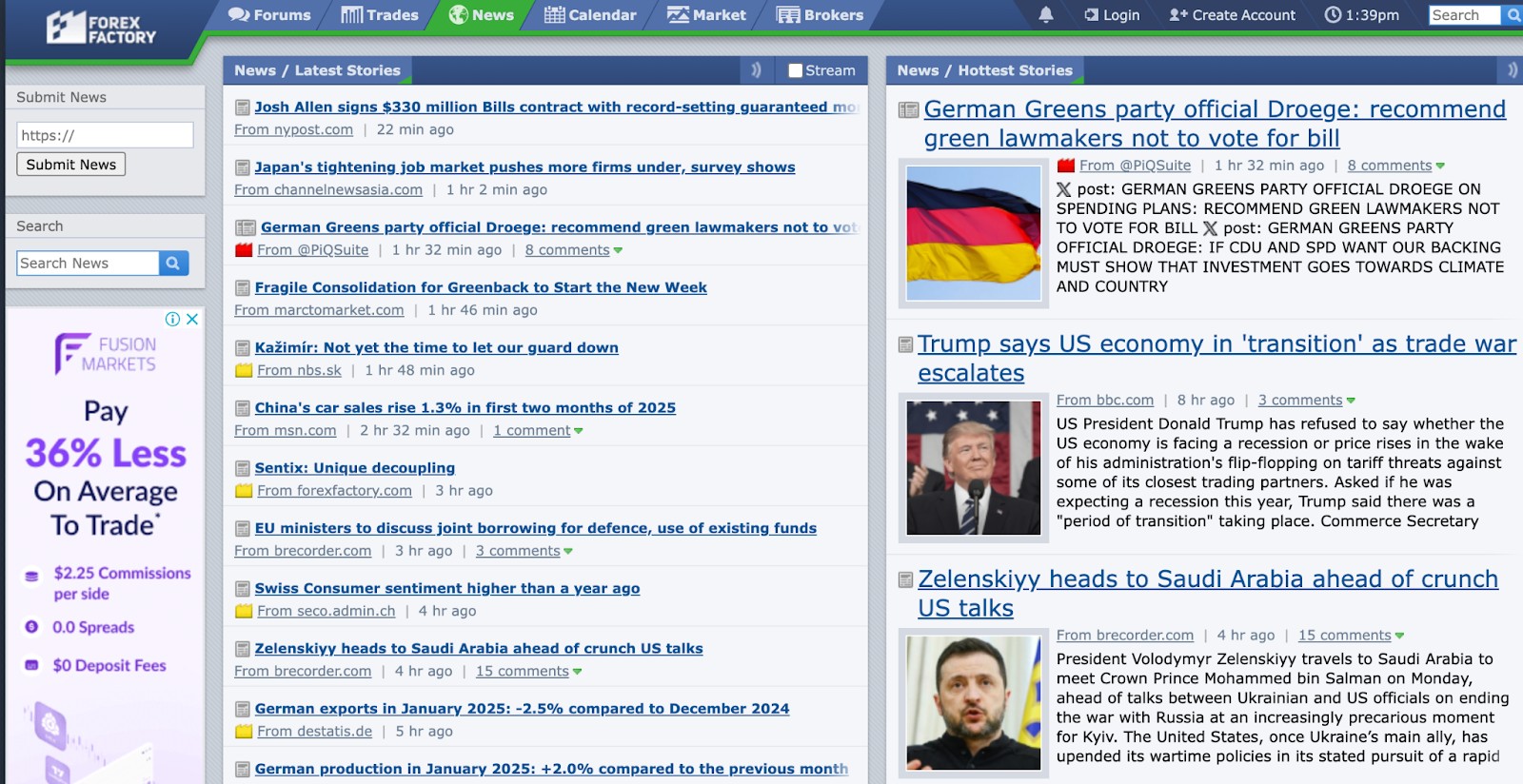Open the Brokers tab
The image size is (1523, 784).
coord(820,15)
